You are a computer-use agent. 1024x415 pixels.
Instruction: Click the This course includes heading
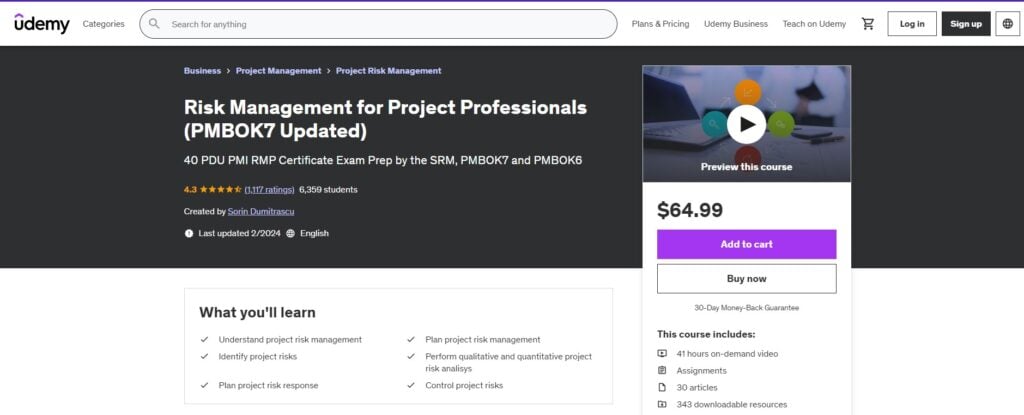(x=706, y=334)
